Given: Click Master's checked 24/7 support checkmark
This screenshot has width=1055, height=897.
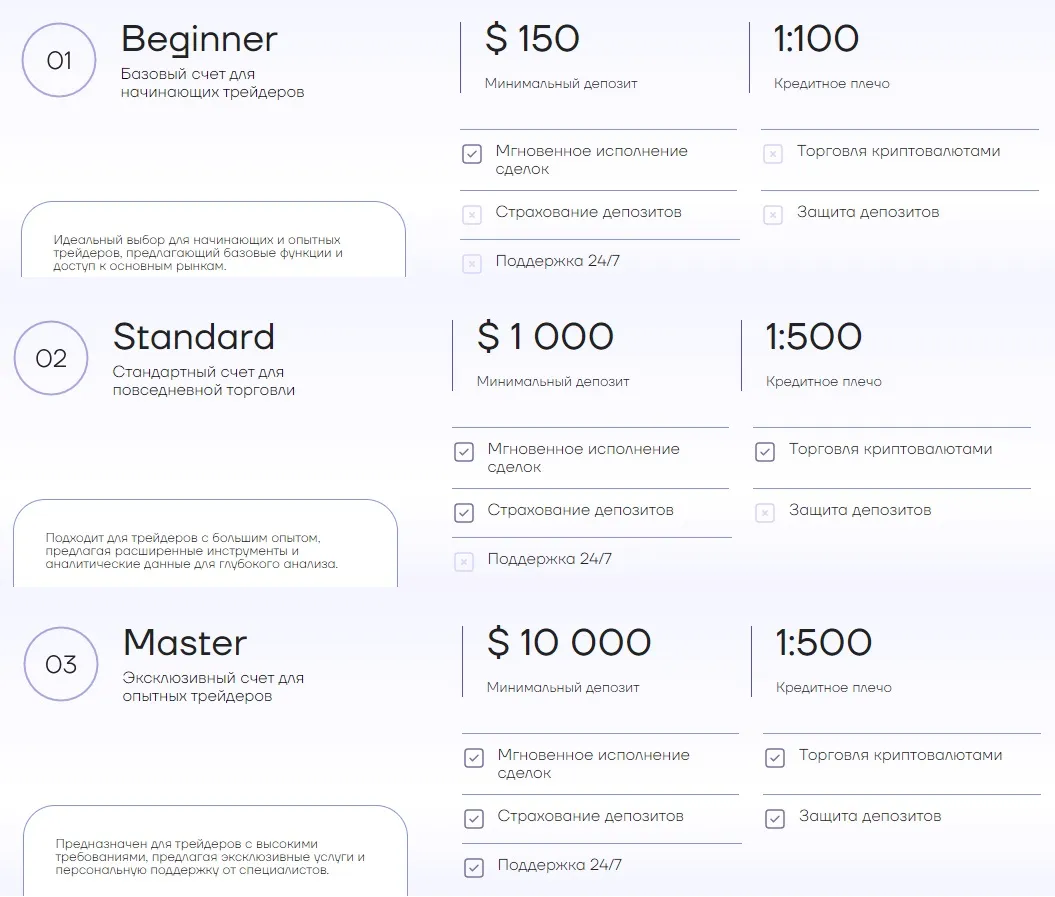Looking at the screenshot, I should (x=474, y=867).
